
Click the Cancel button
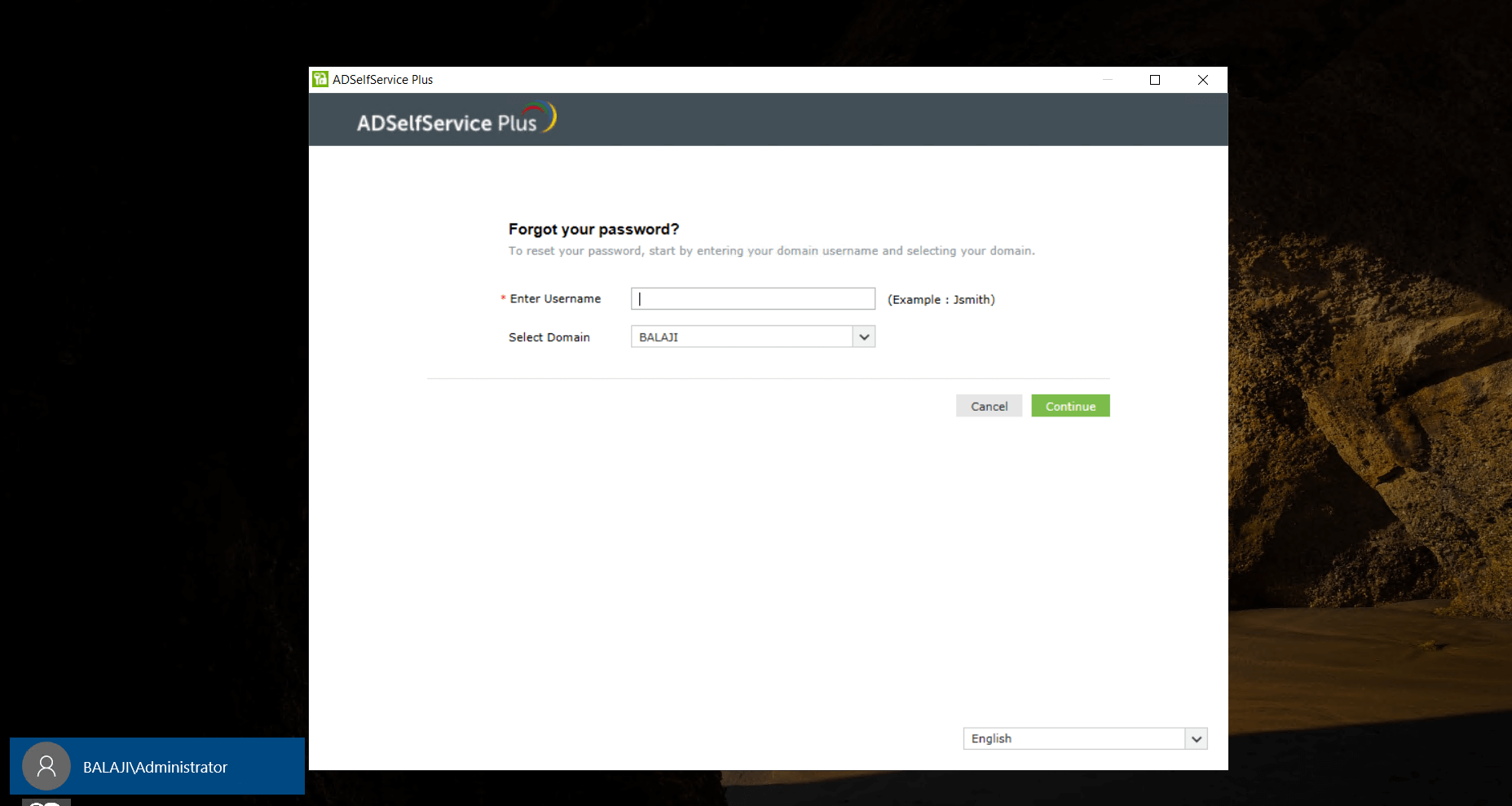coord(989,406)
